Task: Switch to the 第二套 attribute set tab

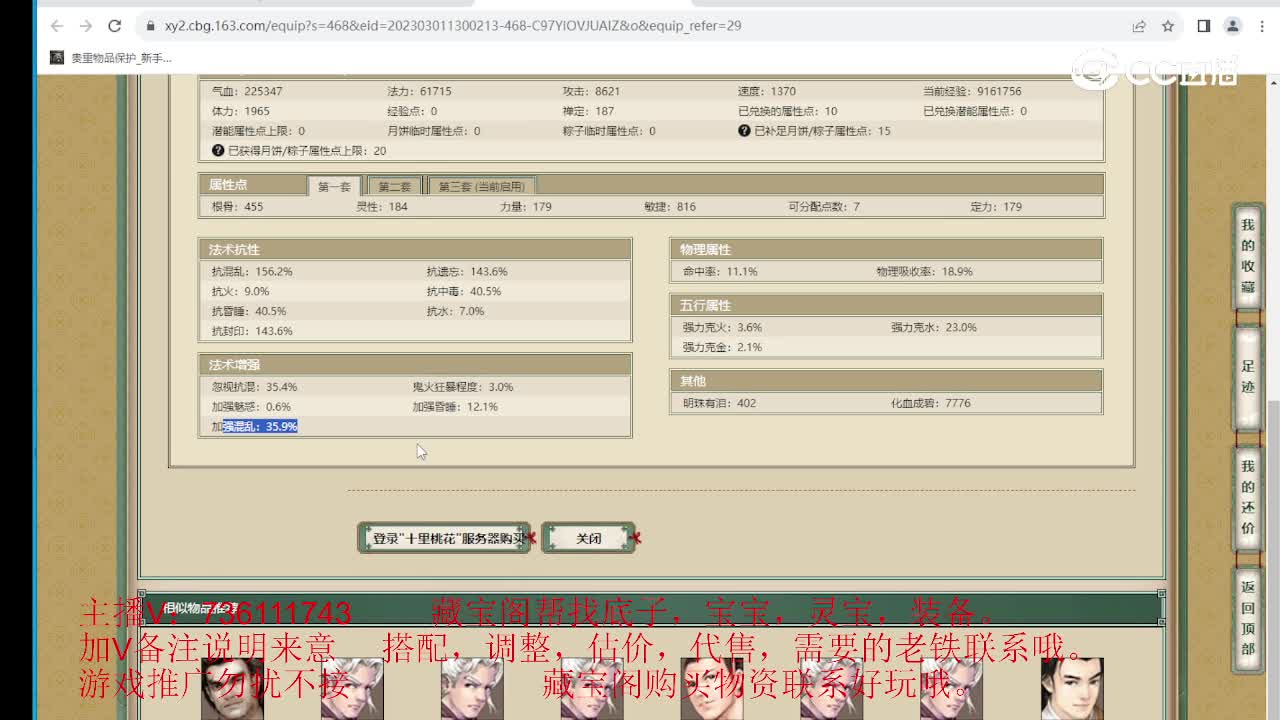Action: [394, 185]
